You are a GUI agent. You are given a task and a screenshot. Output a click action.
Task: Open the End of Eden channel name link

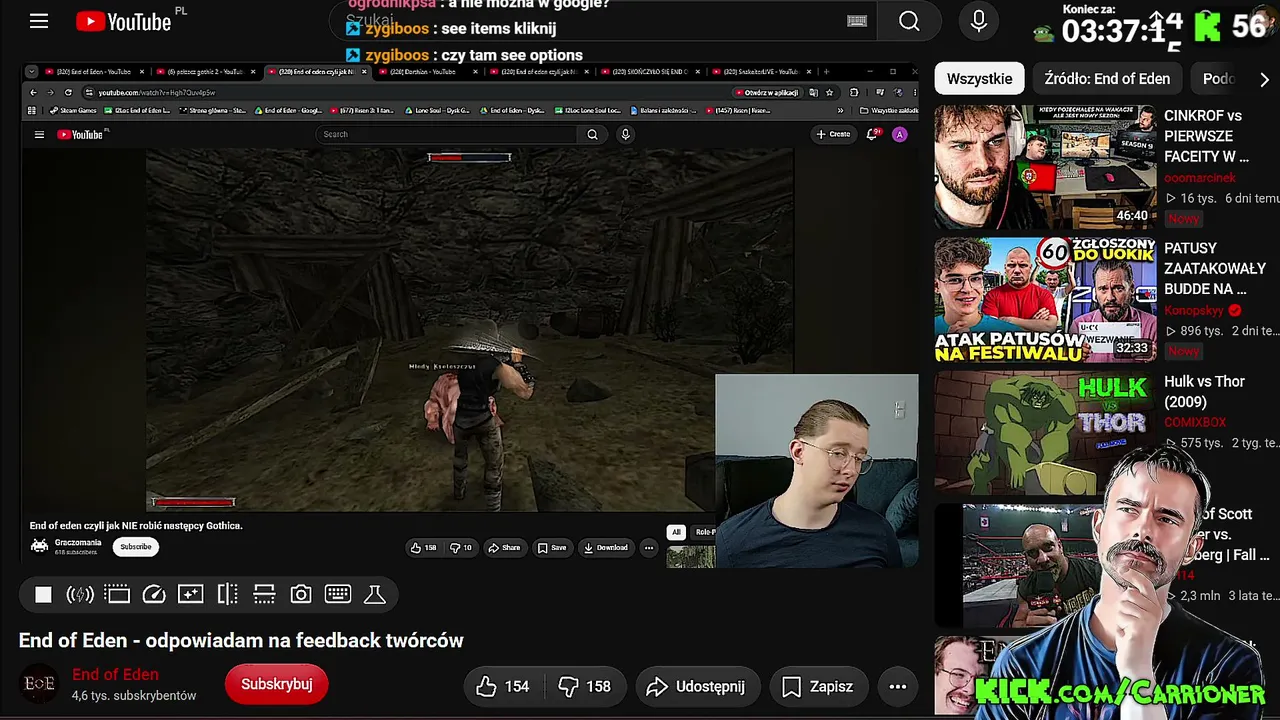[115, 675]
